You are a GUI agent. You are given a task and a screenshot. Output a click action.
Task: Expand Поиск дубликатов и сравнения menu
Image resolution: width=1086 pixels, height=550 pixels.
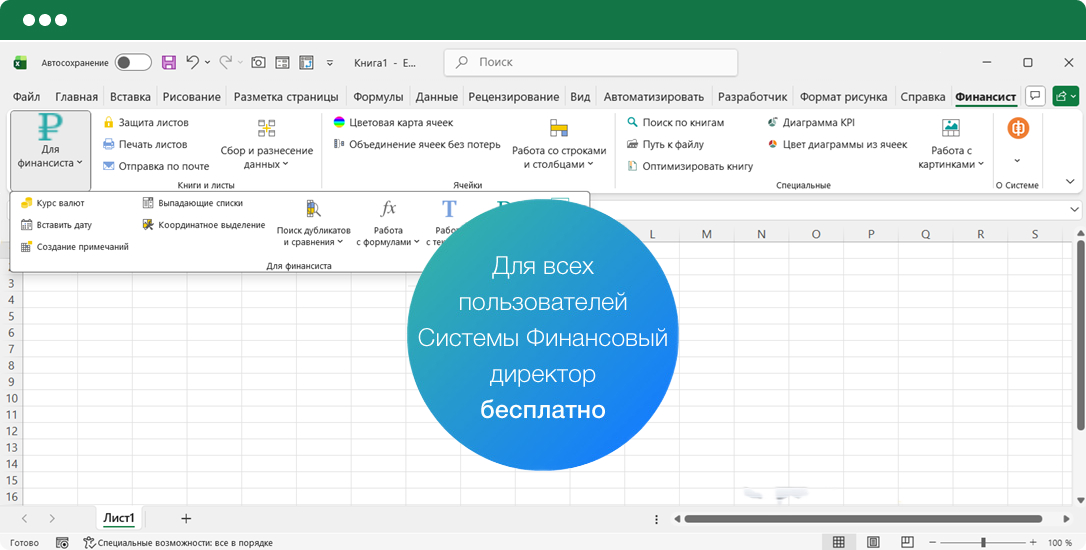click(313, 224)
